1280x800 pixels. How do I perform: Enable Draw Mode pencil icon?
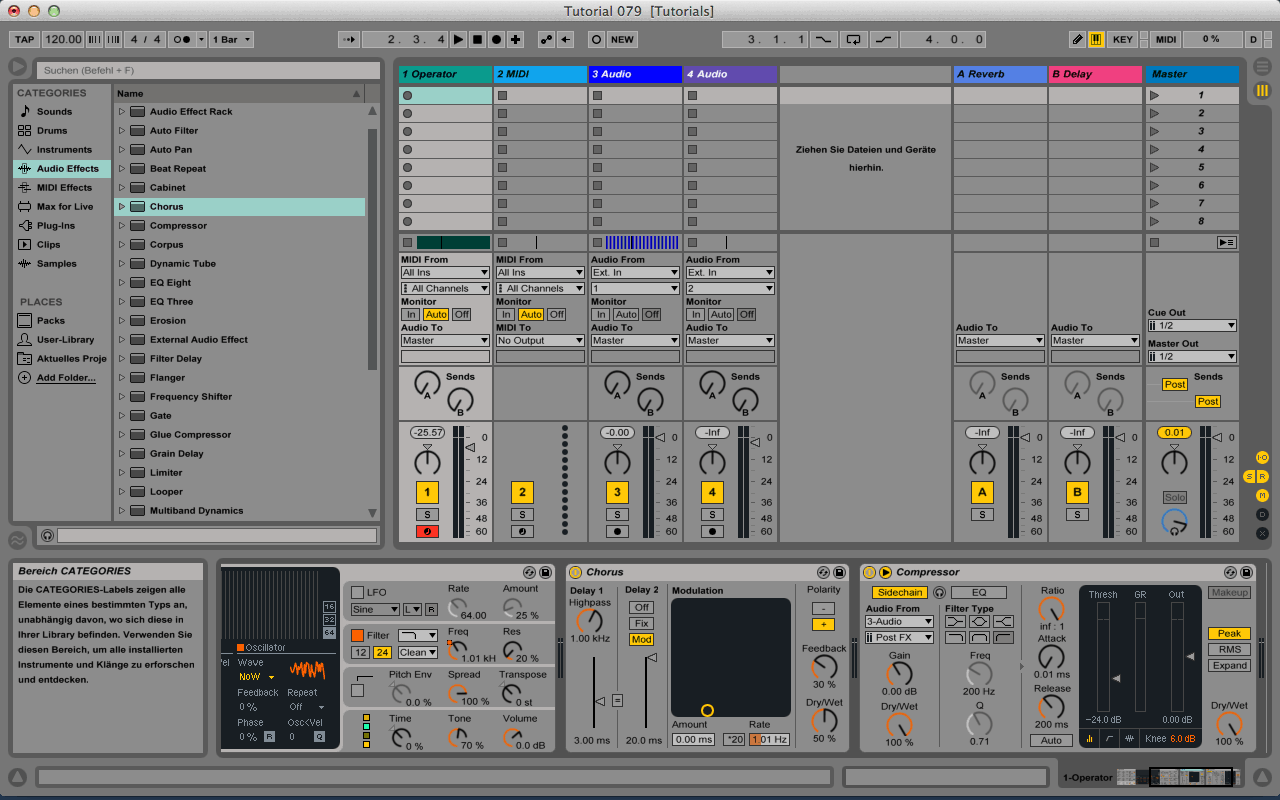point(1077,40)
